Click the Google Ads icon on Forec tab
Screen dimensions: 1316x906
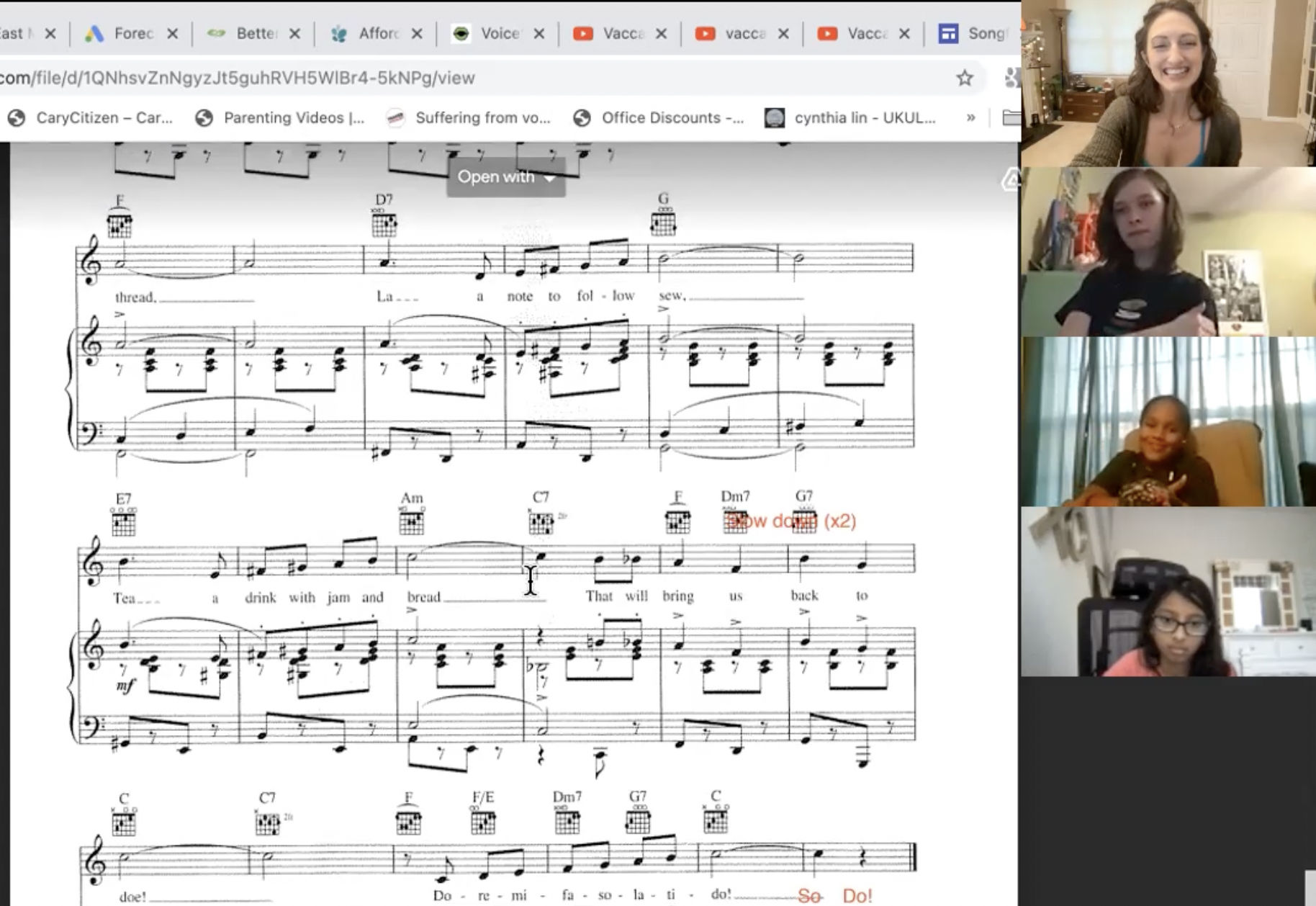[x=94, y=33]
